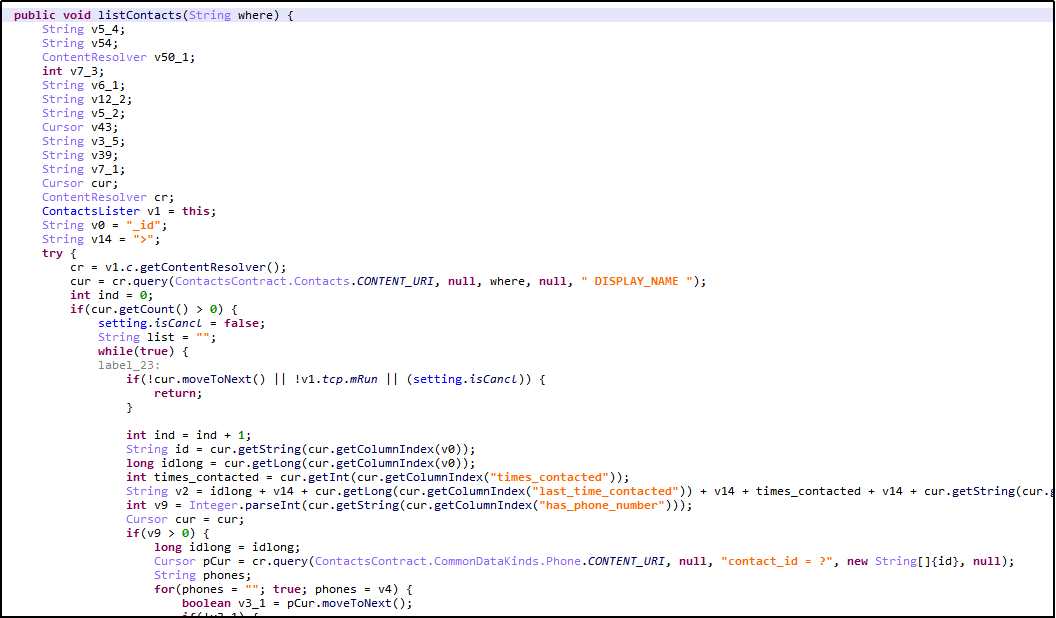Click the while(true) loop statement
The width and height of the screenshot is (1056, 618).
click(x=142, y=351)
